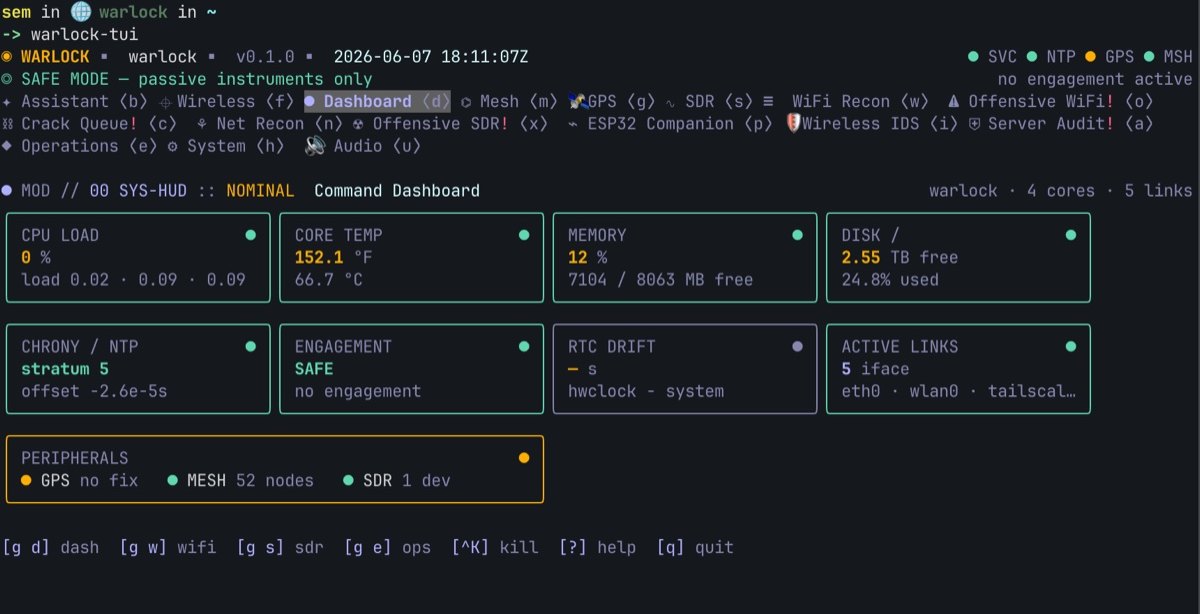Open WiFi Recon module

point(846,101)
